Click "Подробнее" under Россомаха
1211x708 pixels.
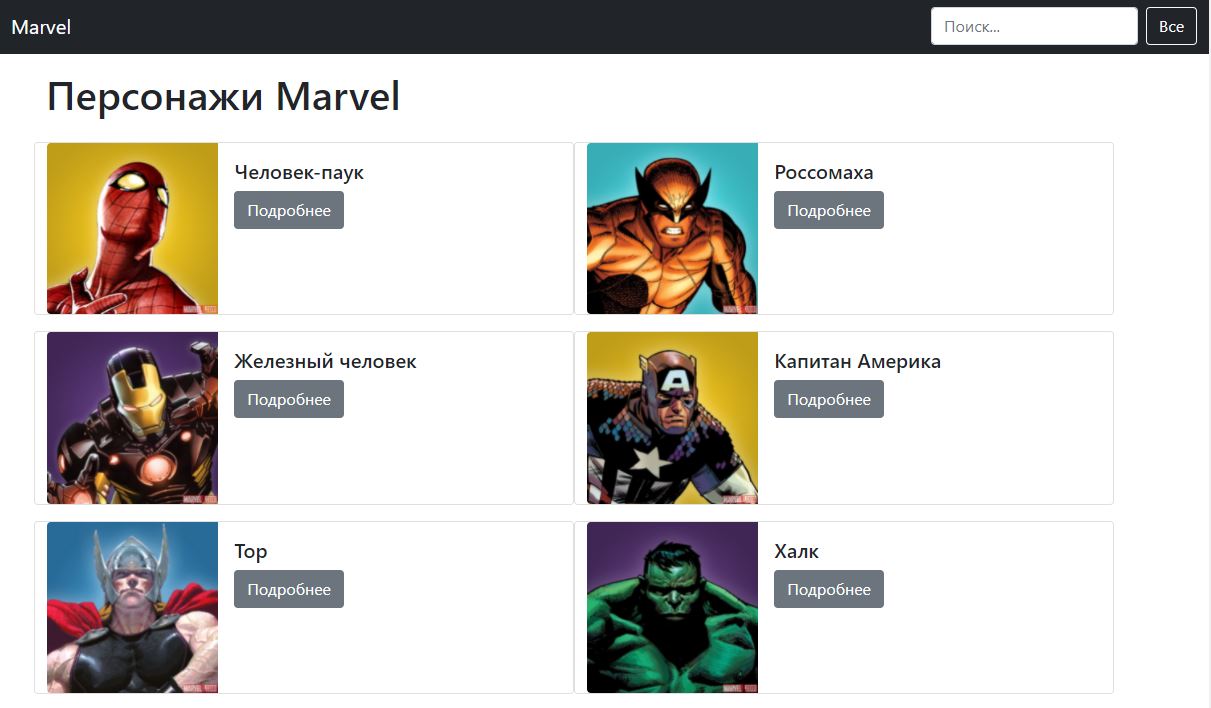pyautogui.click(x=828, y=210)
